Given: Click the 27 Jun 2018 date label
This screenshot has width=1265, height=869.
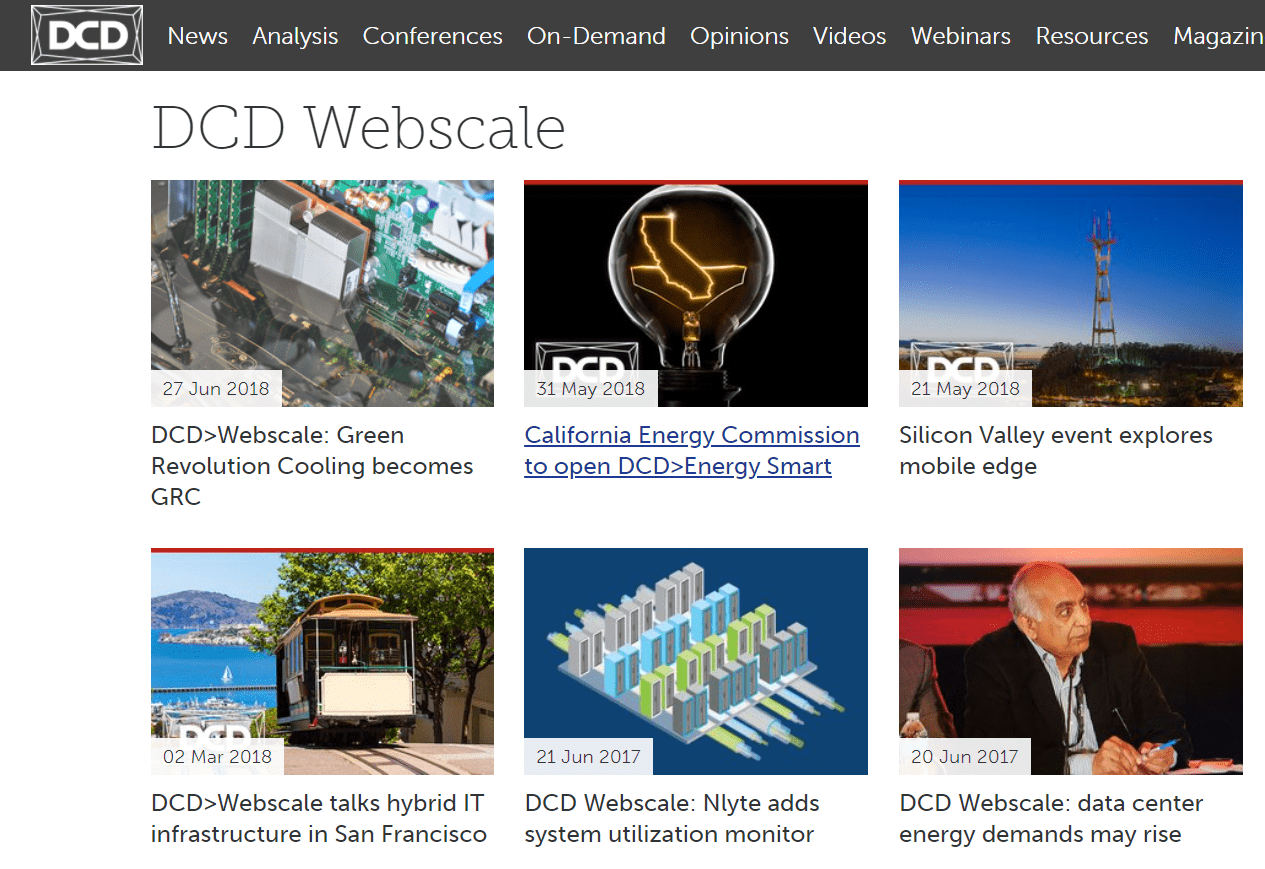Looking at the screenshot, I should click(216, 389).
